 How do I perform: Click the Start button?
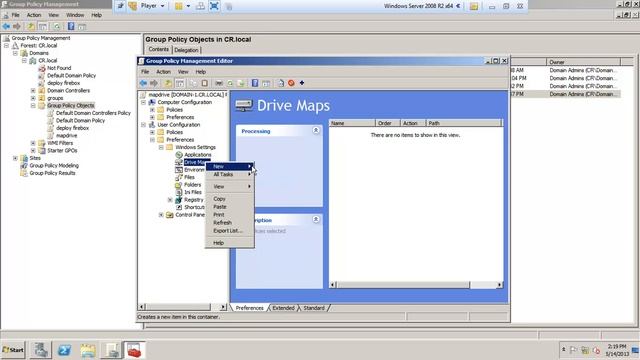point(13,350)
